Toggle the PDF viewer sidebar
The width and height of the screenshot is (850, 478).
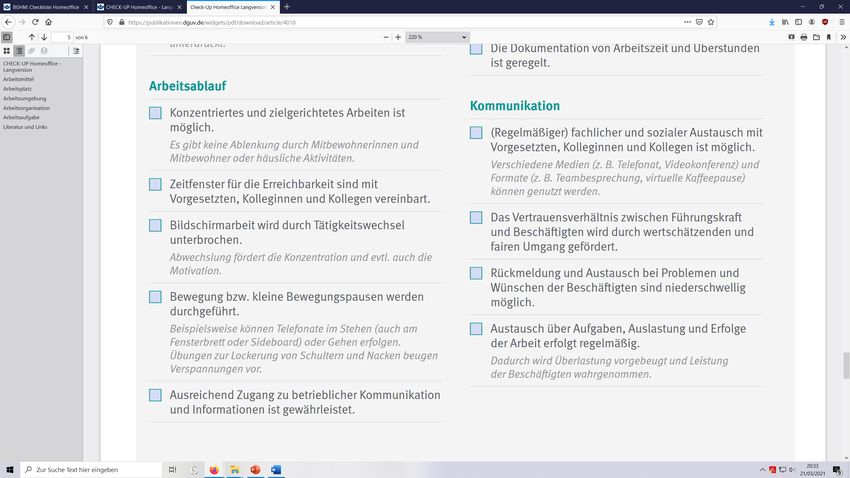click(7, 37)
